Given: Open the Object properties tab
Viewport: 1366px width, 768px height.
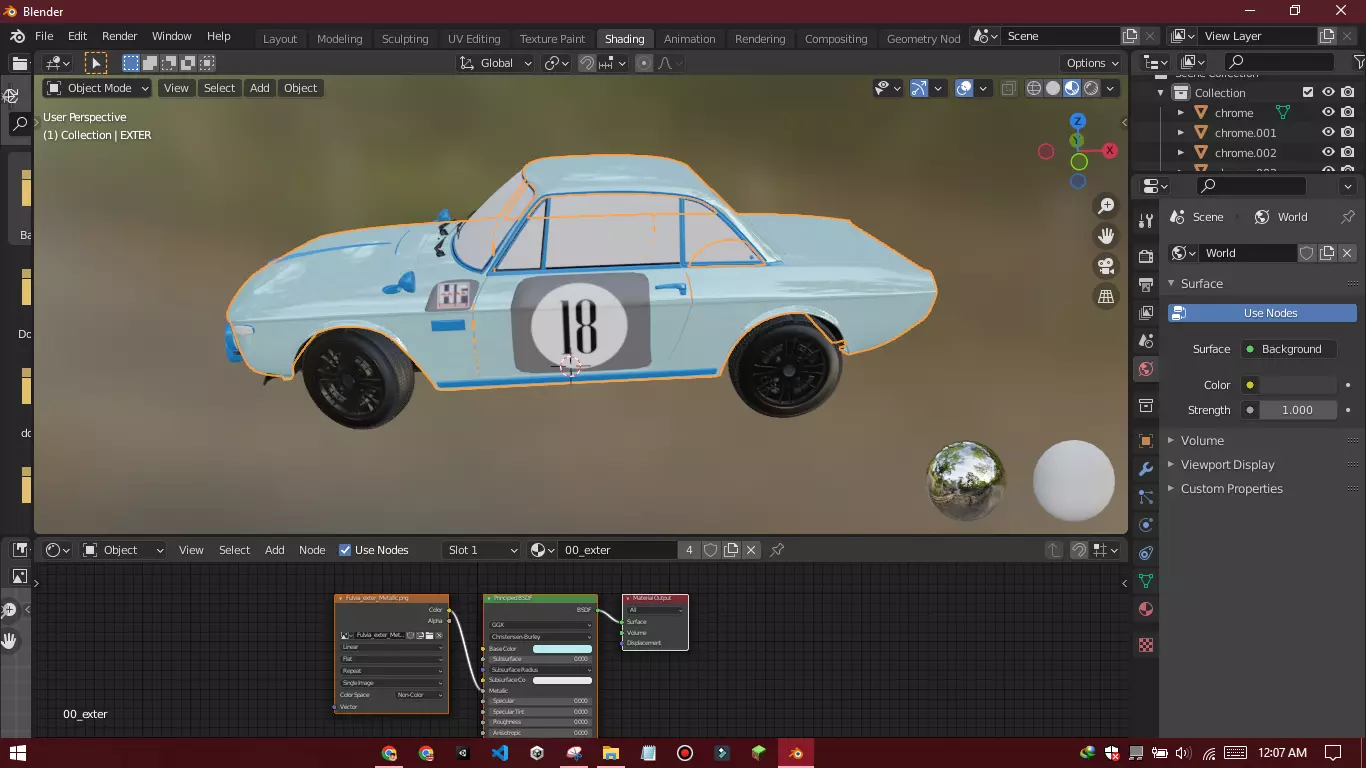Looking at the screenshot, I should pyautogui.click(x=1146, y=441).
